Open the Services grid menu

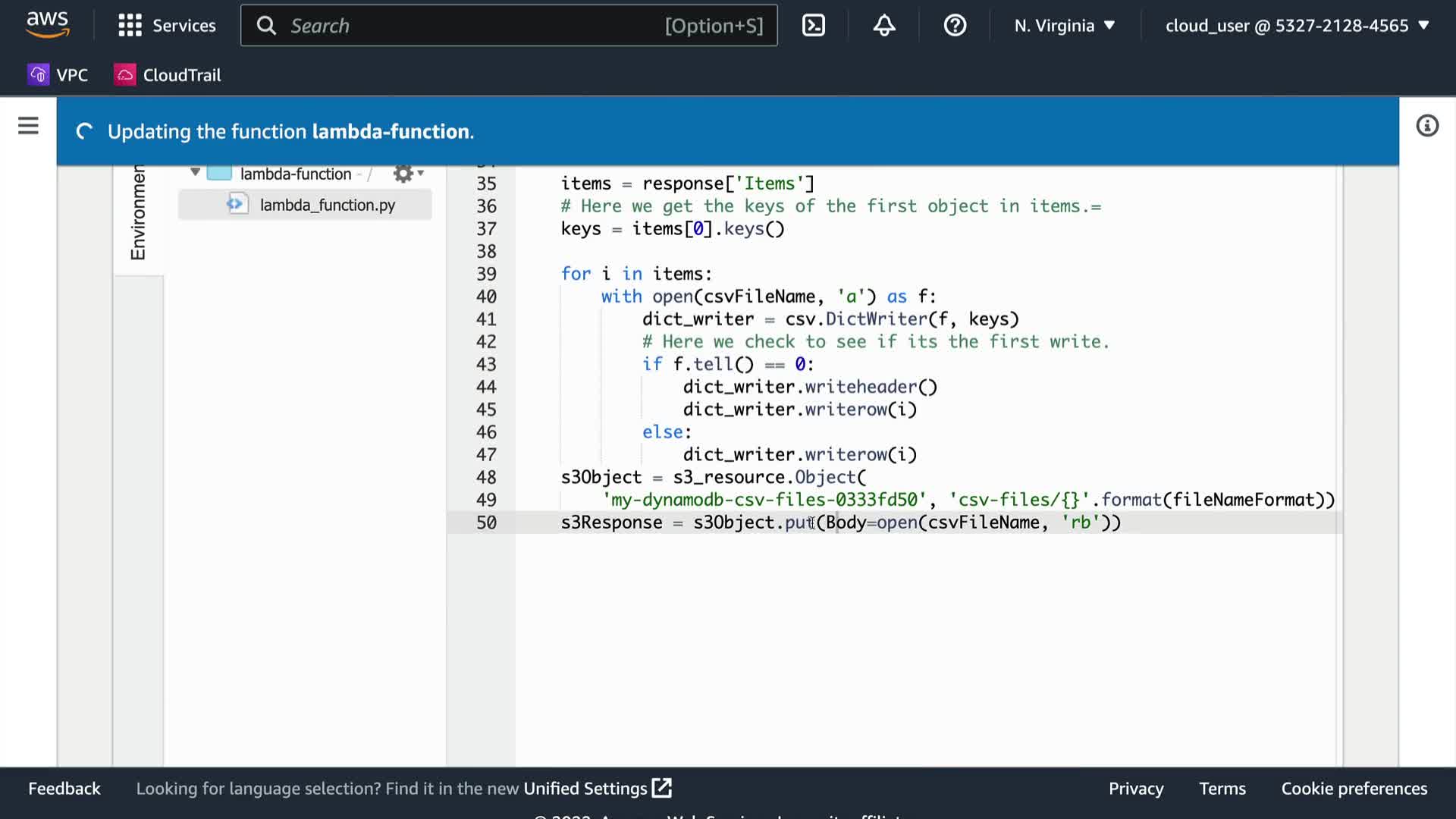167,26
